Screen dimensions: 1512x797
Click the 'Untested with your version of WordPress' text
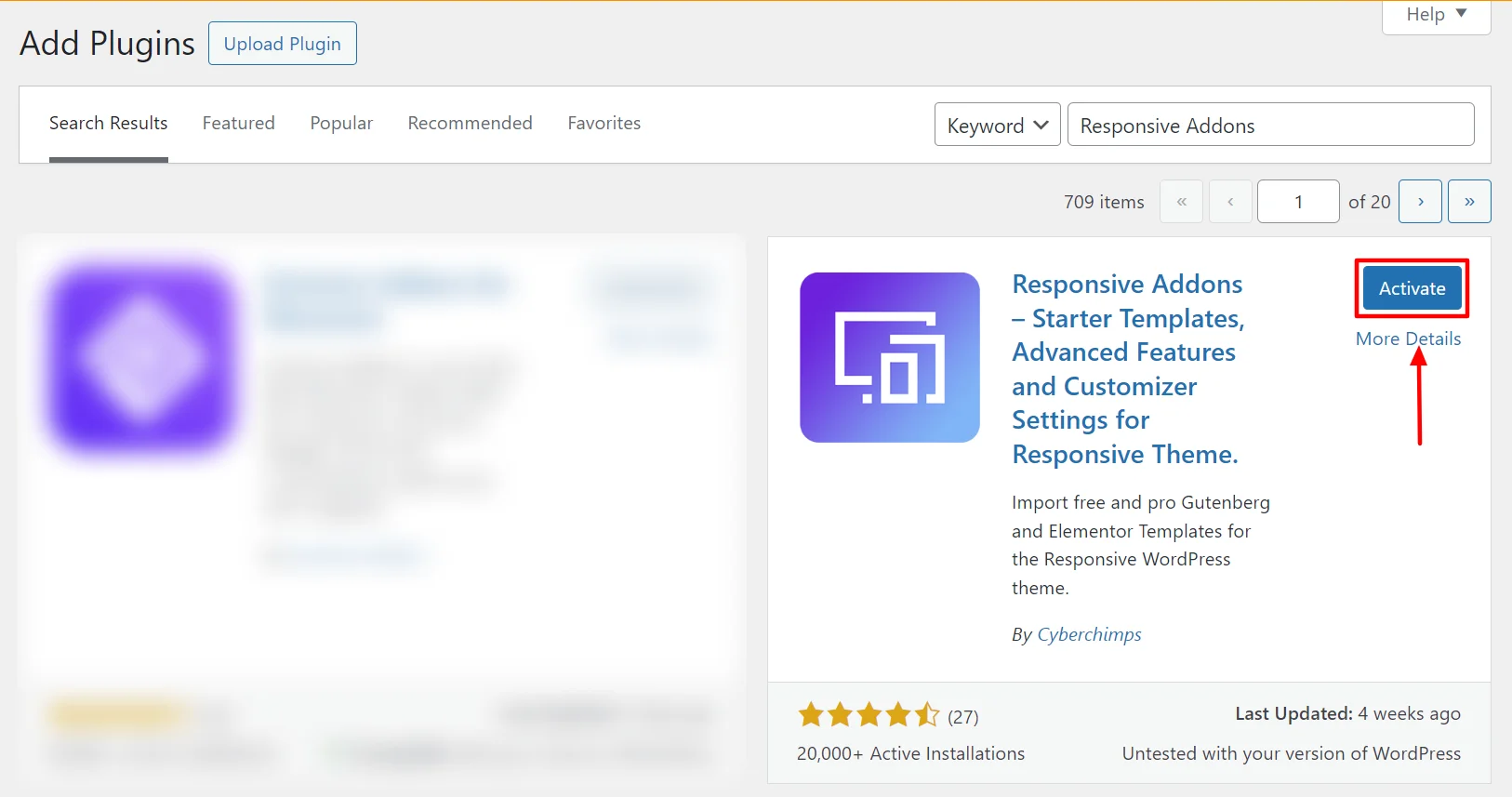pyautogui.click(x=1291, y=754)
